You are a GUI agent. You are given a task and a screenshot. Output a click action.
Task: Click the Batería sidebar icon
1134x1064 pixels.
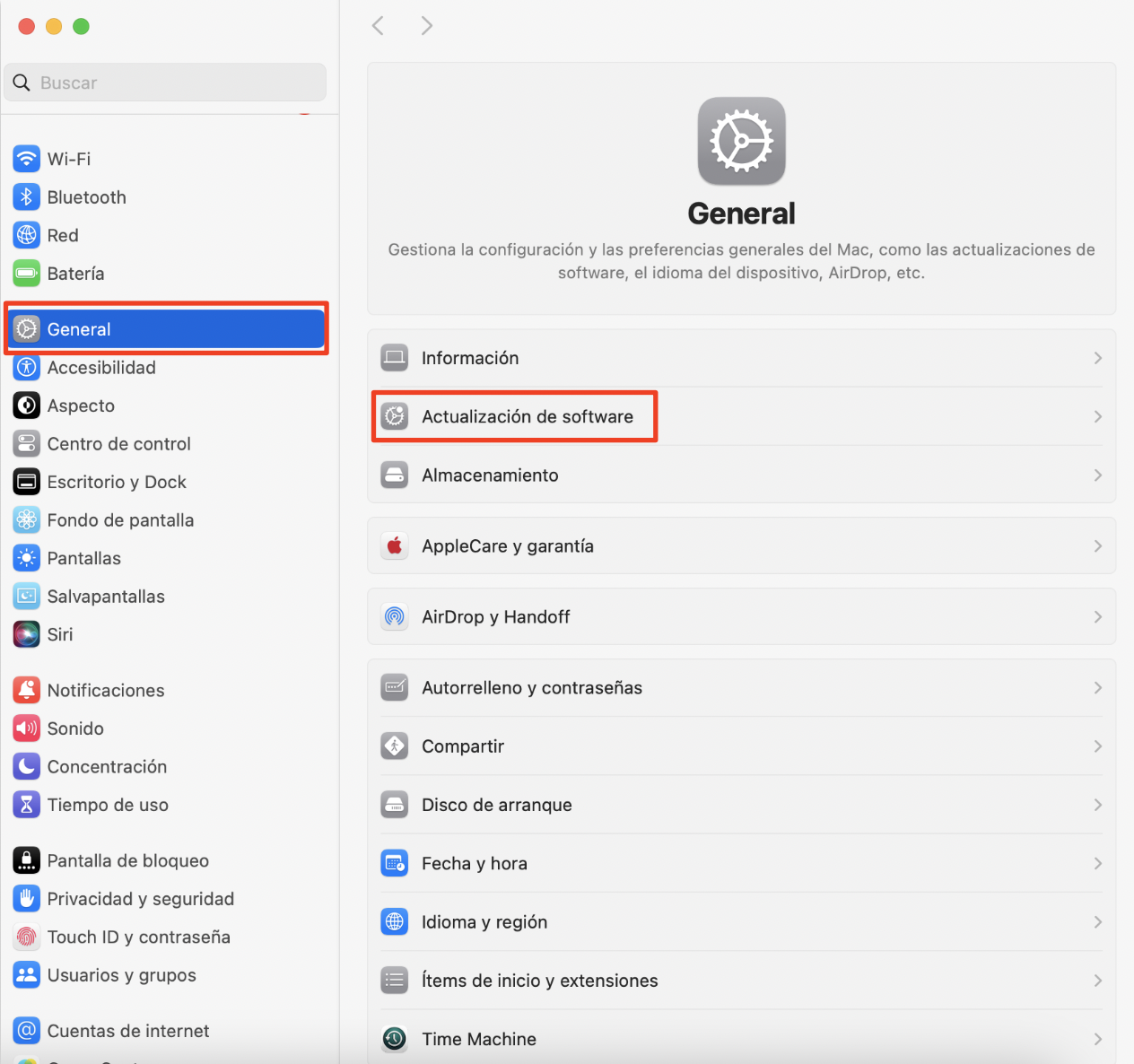[x=26, y=273]
